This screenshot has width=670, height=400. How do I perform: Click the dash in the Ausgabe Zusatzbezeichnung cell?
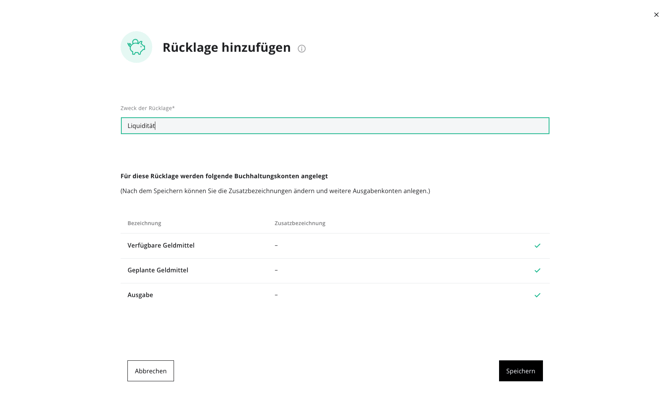pyautogui.click(x=276, y=295)
